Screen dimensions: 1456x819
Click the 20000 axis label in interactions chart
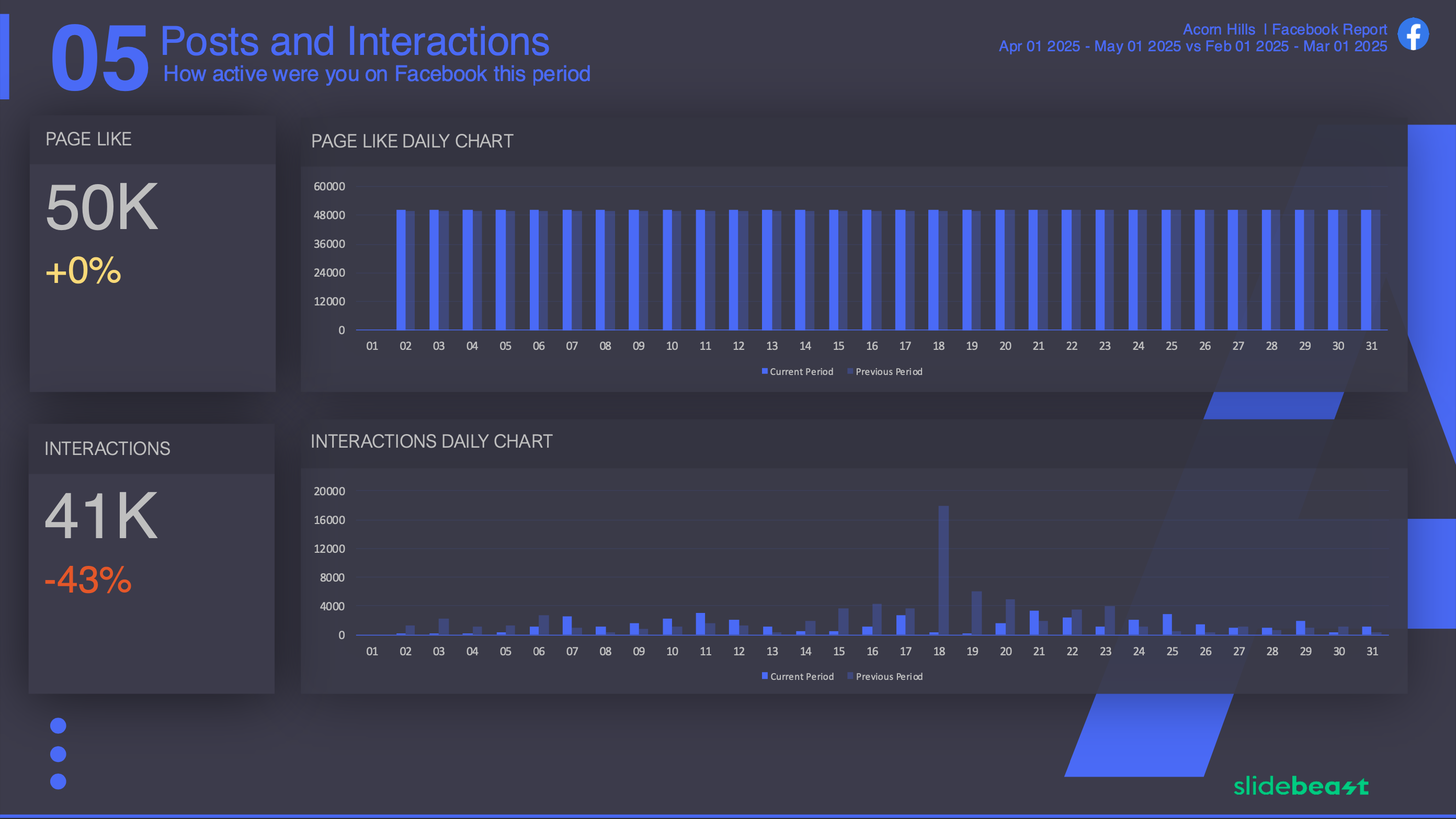click(329, 491)
